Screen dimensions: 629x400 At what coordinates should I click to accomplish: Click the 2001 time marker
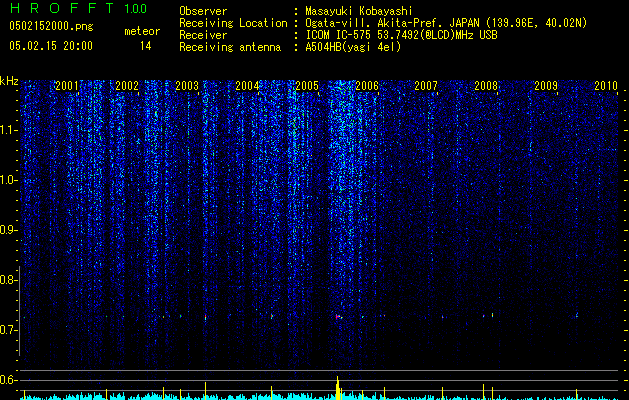(67, 86)
